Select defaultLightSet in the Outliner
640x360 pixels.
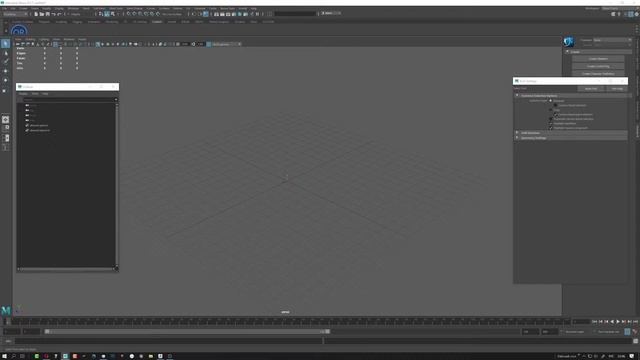point(39,125)
